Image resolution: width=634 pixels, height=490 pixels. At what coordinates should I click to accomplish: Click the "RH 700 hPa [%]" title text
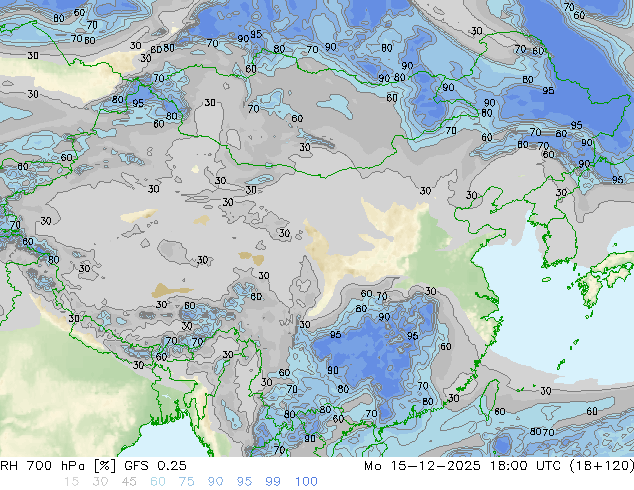pos(59,466)
